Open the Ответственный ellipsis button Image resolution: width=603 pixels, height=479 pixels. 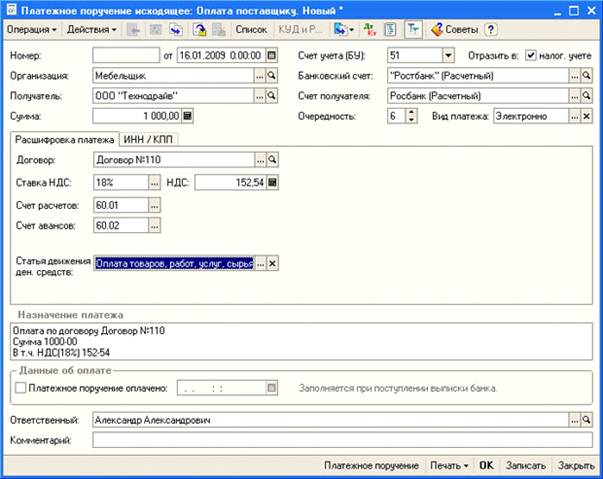pos(574,420)
